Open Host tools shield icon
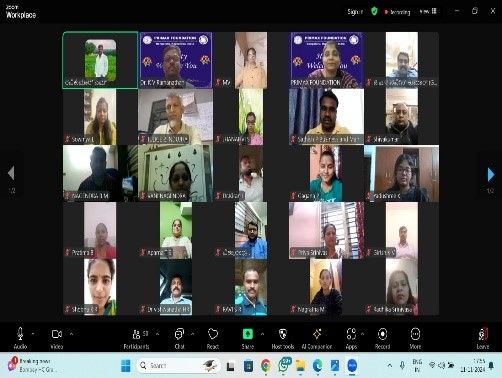This screenshot has width=502, height=378. click(x=283, y=338)
